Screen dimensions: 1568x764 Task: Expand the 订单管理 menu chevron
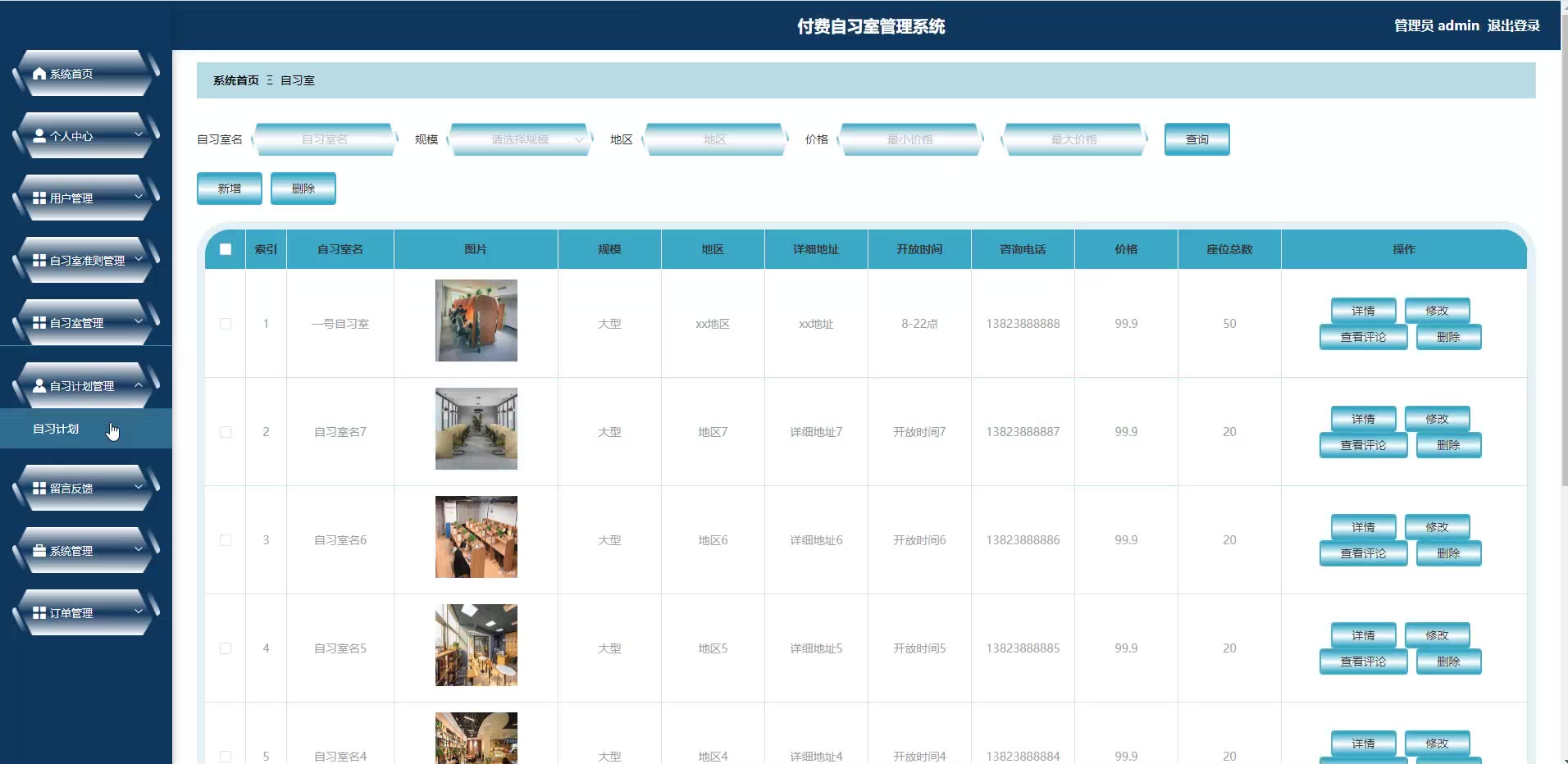tap(139, 612)
